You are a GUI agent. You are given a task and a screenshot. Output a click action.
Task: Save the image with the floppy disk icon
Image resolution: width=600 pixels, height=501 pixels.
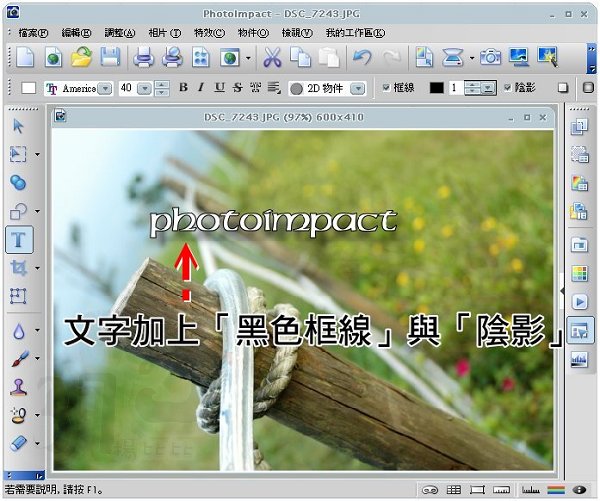[x=110, y=57]
